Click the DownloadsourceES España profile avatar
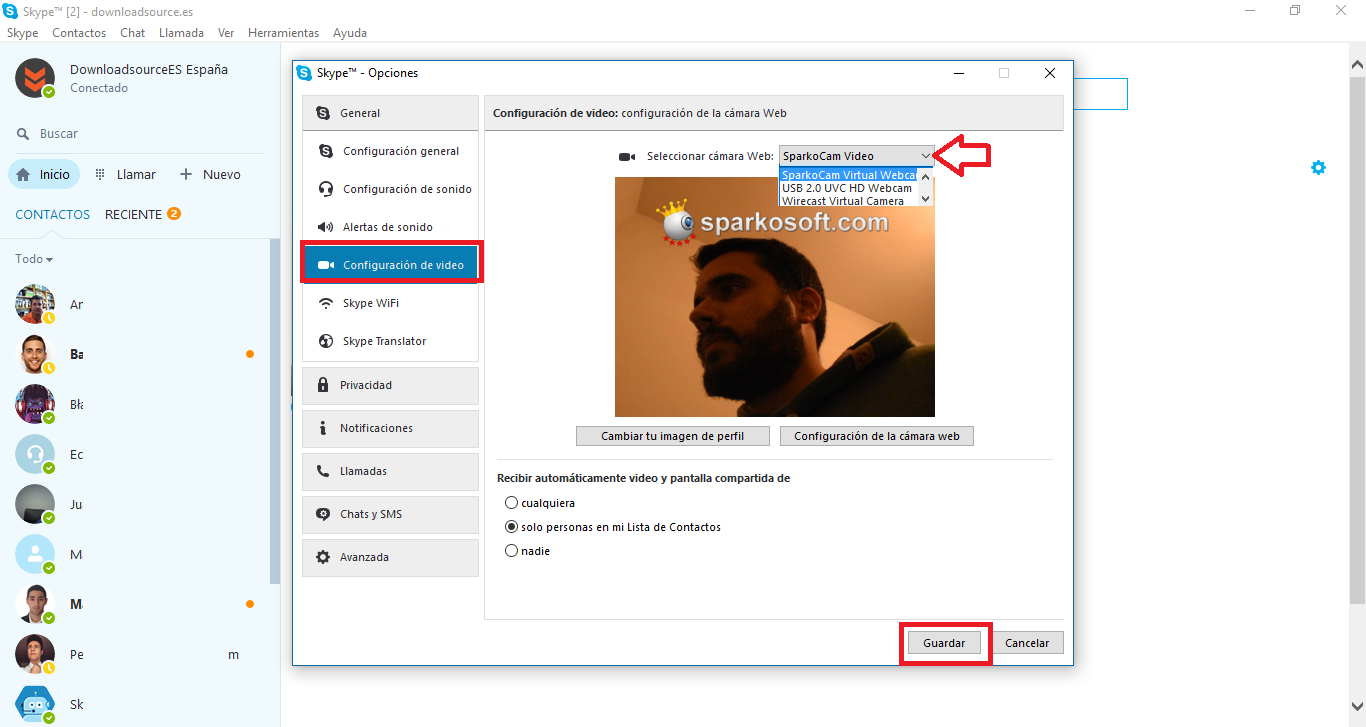 pos(35,78)
